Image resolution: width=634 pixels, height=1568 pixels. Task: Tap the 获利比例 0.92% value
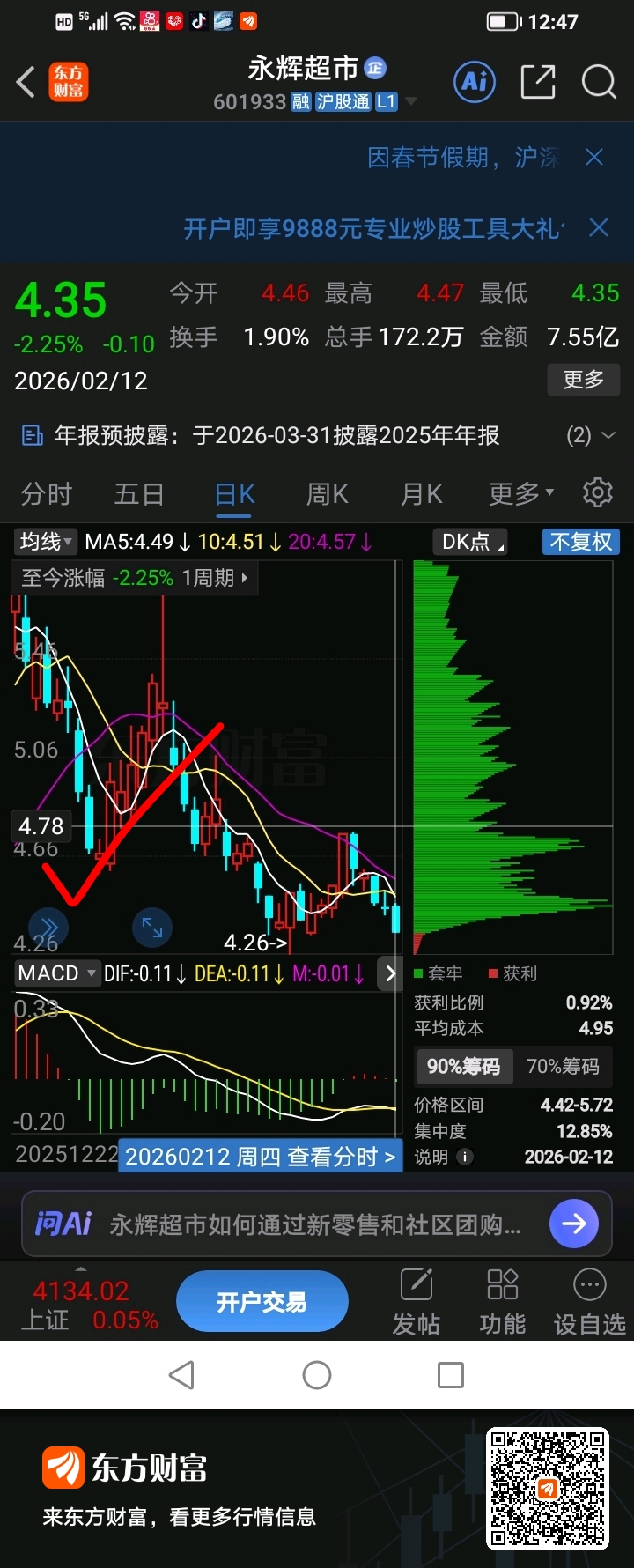(x=589, y=1002)
